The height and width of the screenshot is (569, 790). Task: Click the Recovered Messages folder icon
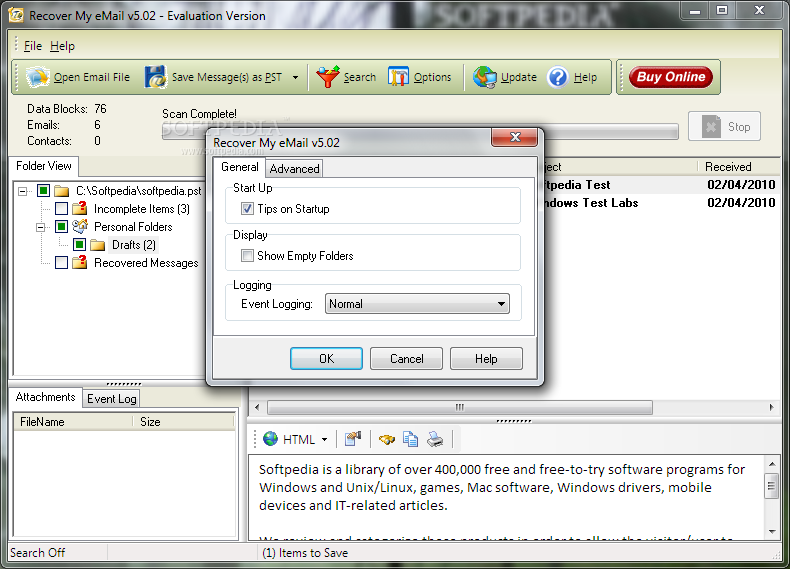(80, 262)
